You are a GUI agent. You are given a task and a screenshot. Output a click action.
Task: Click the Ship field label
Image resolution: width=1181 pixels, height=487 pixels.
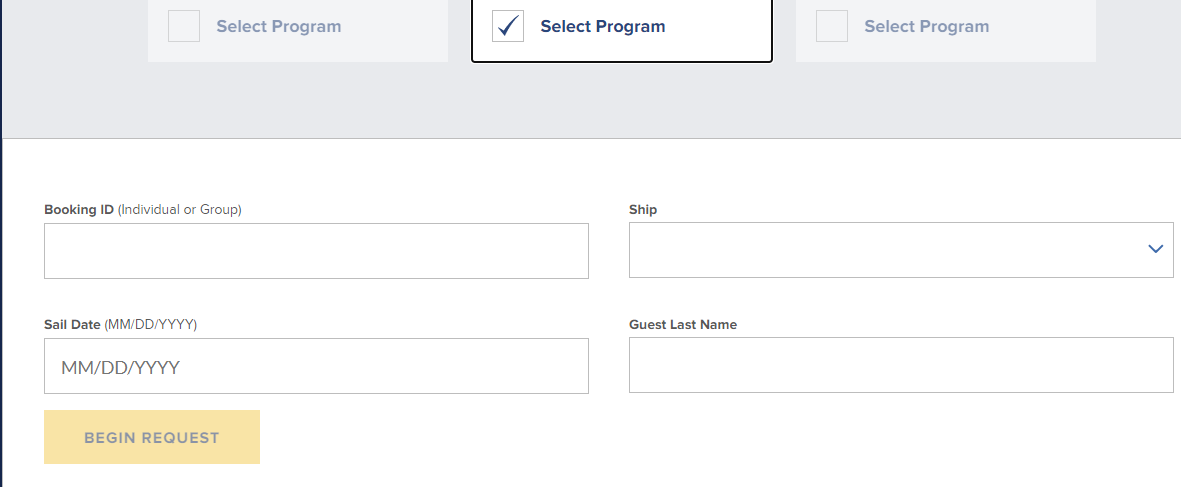[x=642, y=210]
